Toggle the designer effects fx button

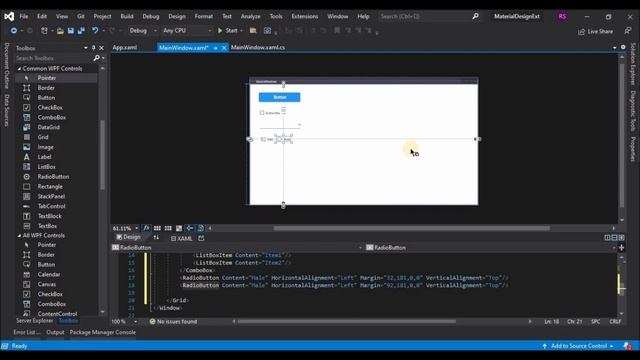(x=146, y=228)
